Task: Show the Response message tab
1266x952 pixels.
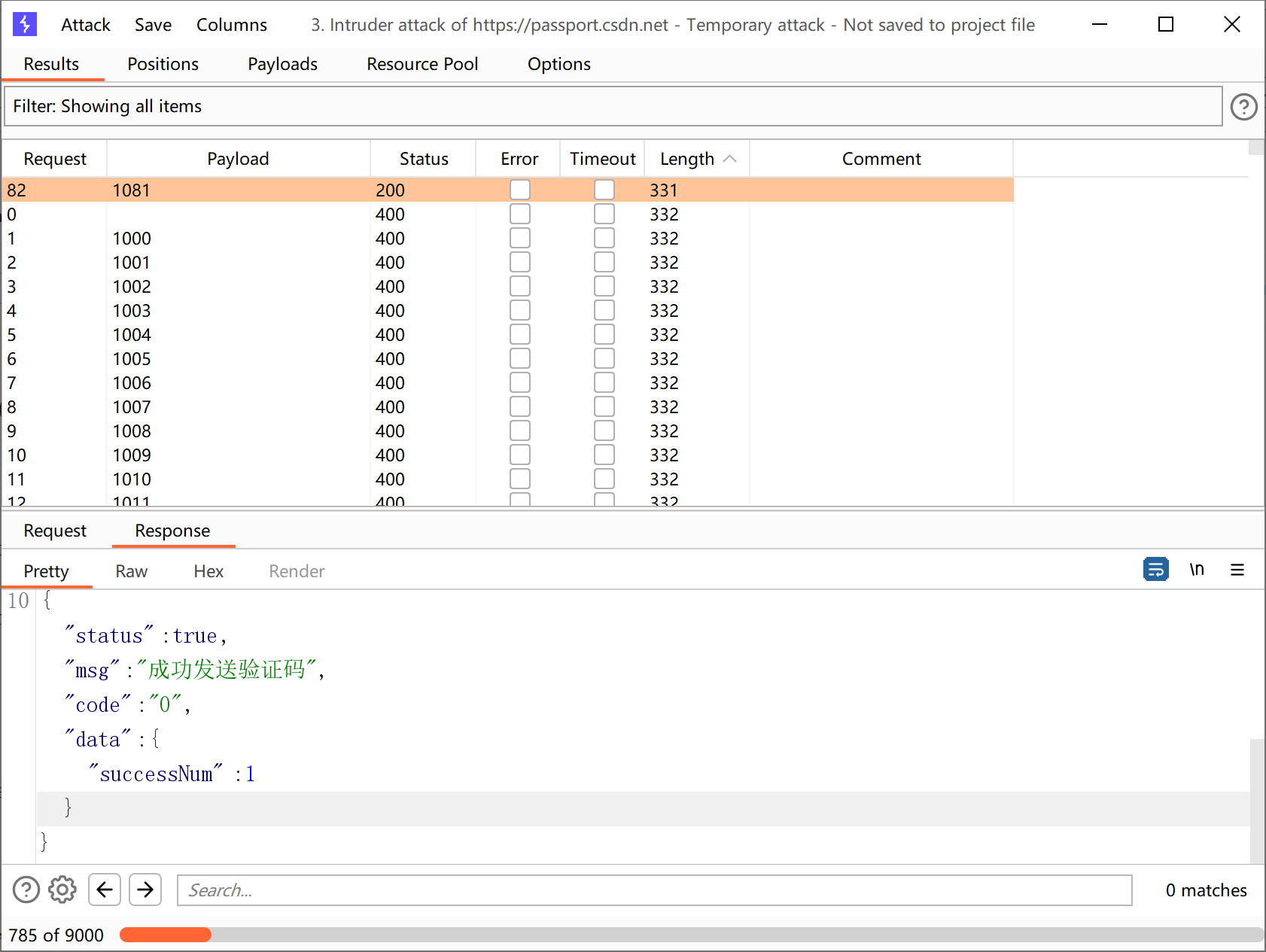Action: 172,531
